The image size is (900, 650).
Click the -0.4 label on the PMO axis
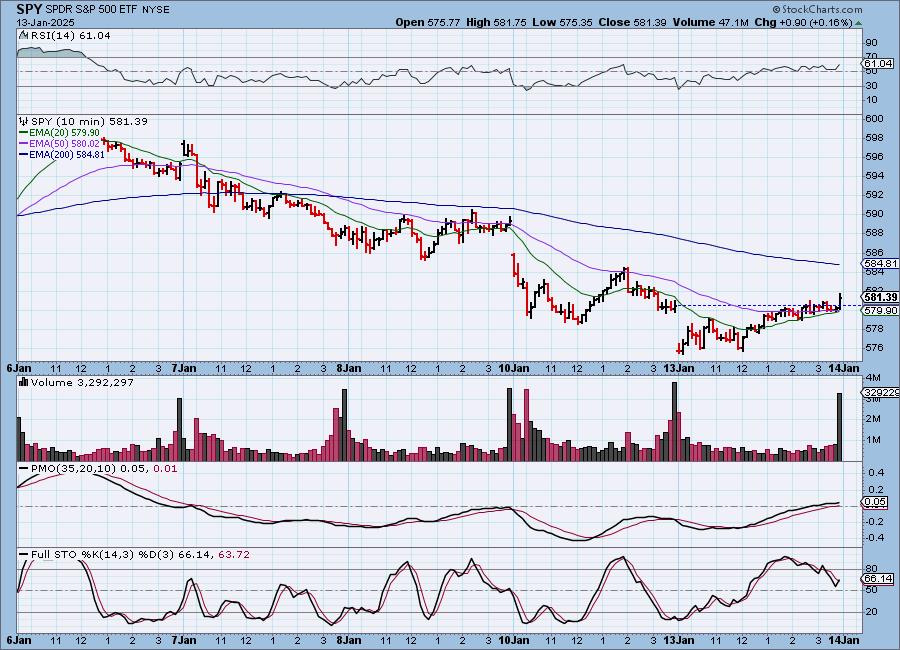[x=874, y=538]
